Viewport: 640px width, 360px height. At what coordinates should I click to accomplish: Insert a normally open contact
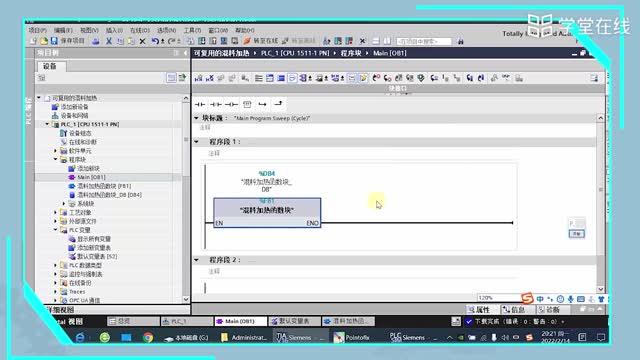(x=200, y=104)
